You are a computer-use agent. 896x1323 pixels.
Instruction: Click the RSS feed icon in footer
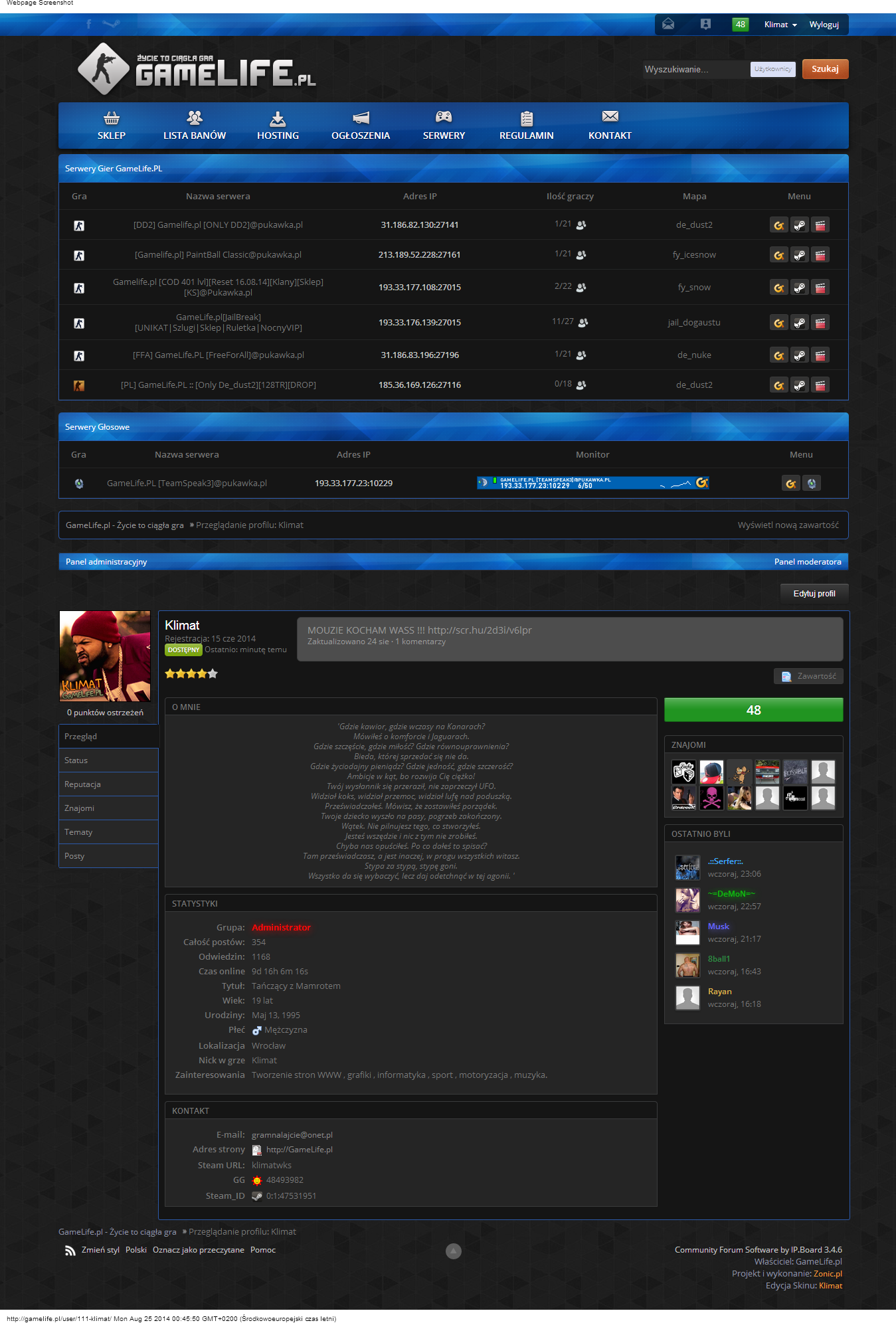pos(70,1251)
